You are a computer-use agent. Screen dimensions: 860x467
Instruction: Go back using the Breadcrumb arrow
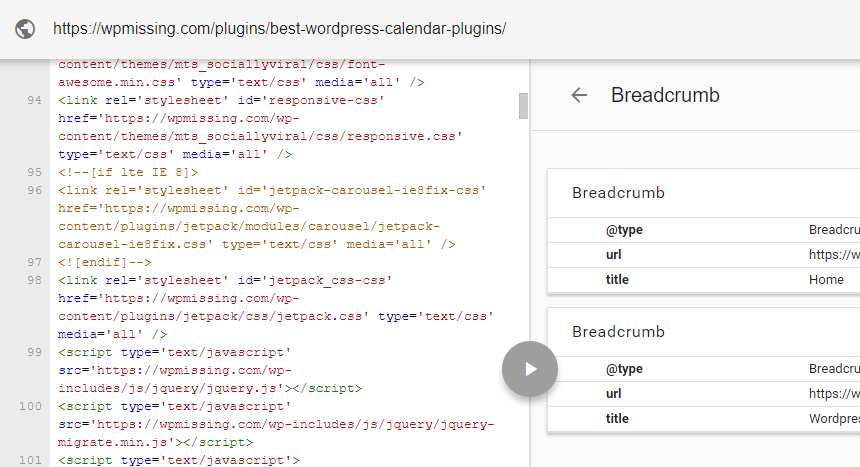point(579,95)
